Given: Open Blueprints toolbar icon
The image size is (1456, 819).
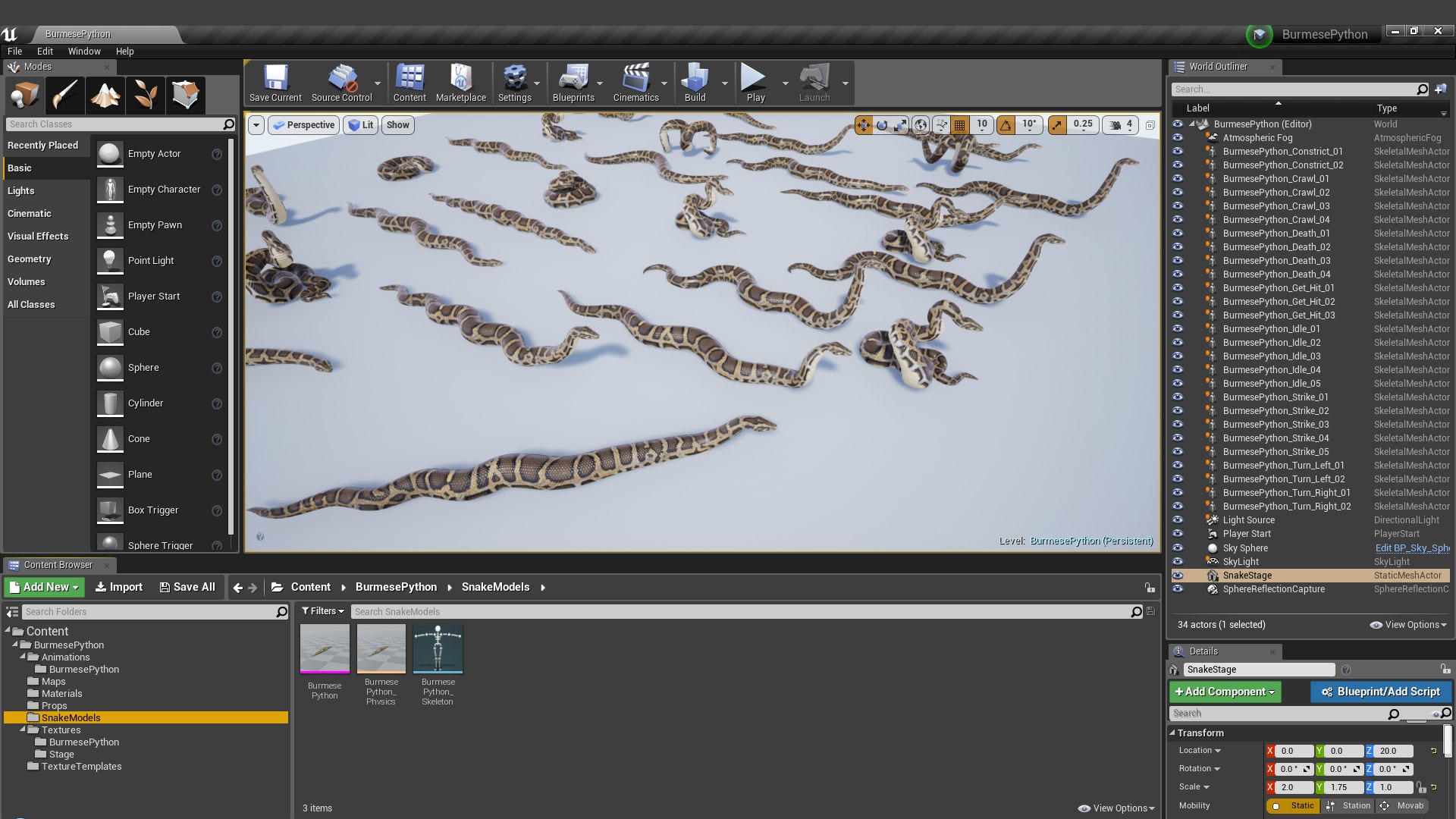Looking at the screenshot, I should 573,83.
